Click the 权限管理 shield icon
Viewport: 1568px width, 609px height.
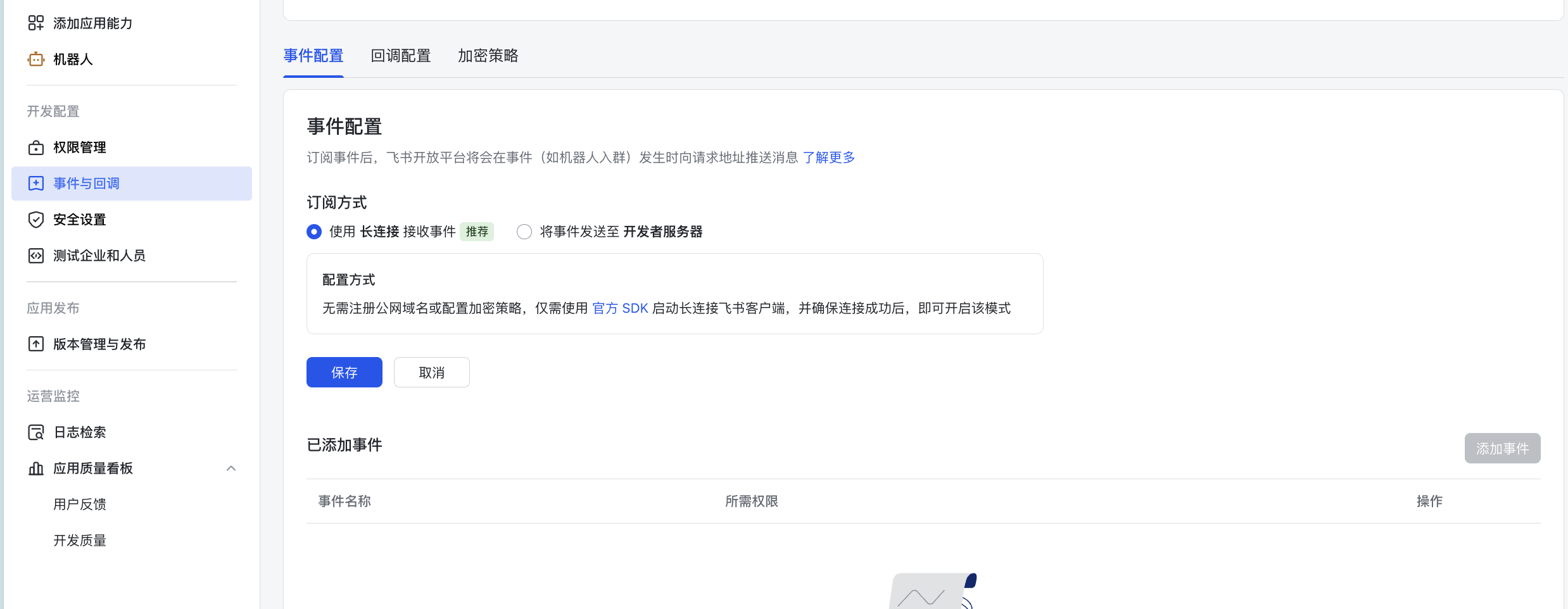pos(36,147)
